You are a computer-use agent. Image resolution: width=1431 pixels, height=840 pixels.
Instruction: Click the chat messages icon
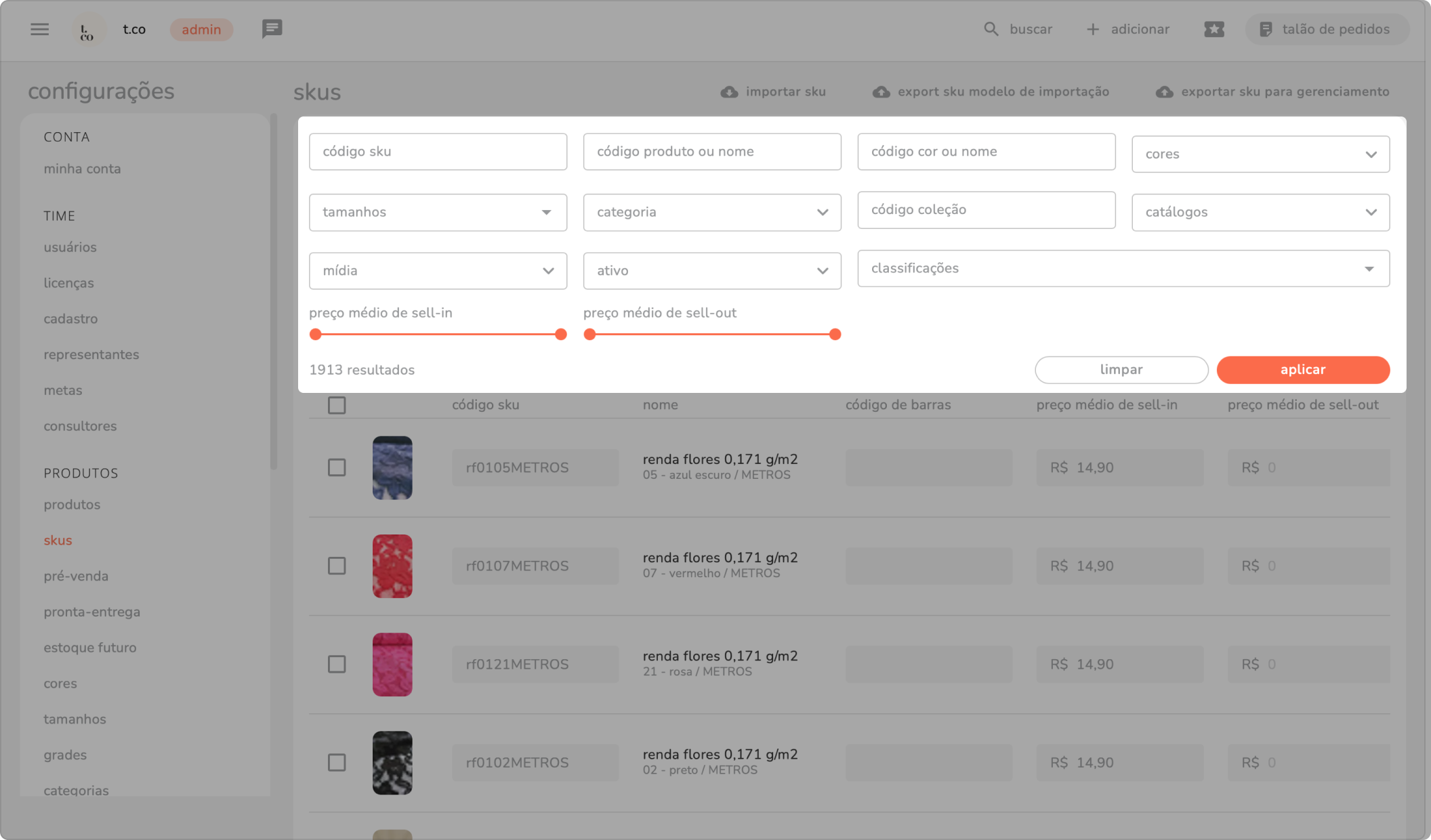272,29
